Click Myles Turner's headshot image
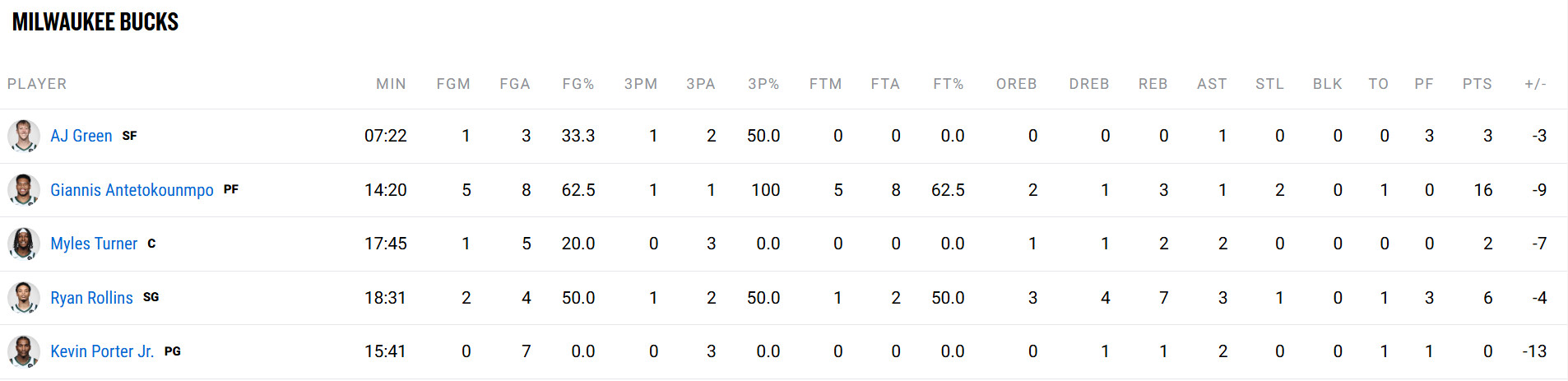The height and width of the screenshot is (381, 1568). pyautogui.click(x=24, y=244)
